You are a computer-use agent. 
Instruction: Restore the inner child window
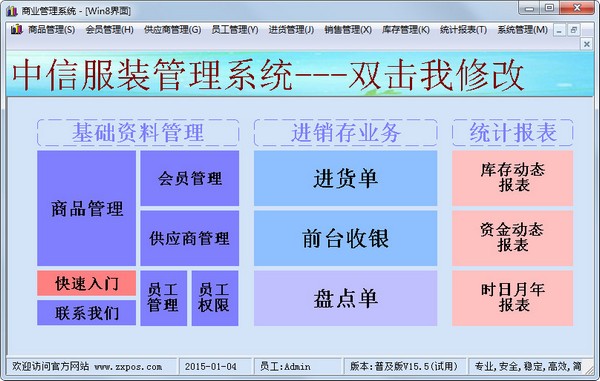tap(574, 30)
